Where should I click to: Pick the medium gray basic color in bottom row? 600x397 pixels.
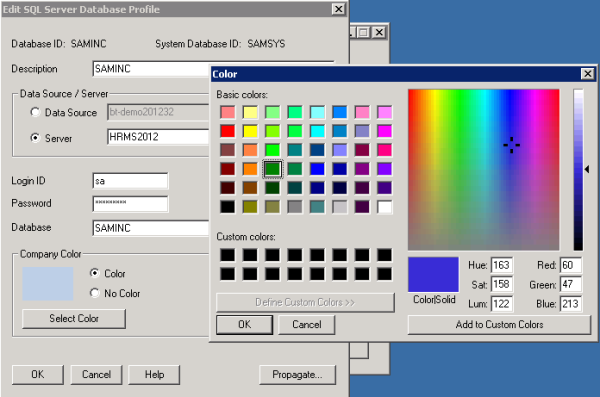click(x=295, y=207)
